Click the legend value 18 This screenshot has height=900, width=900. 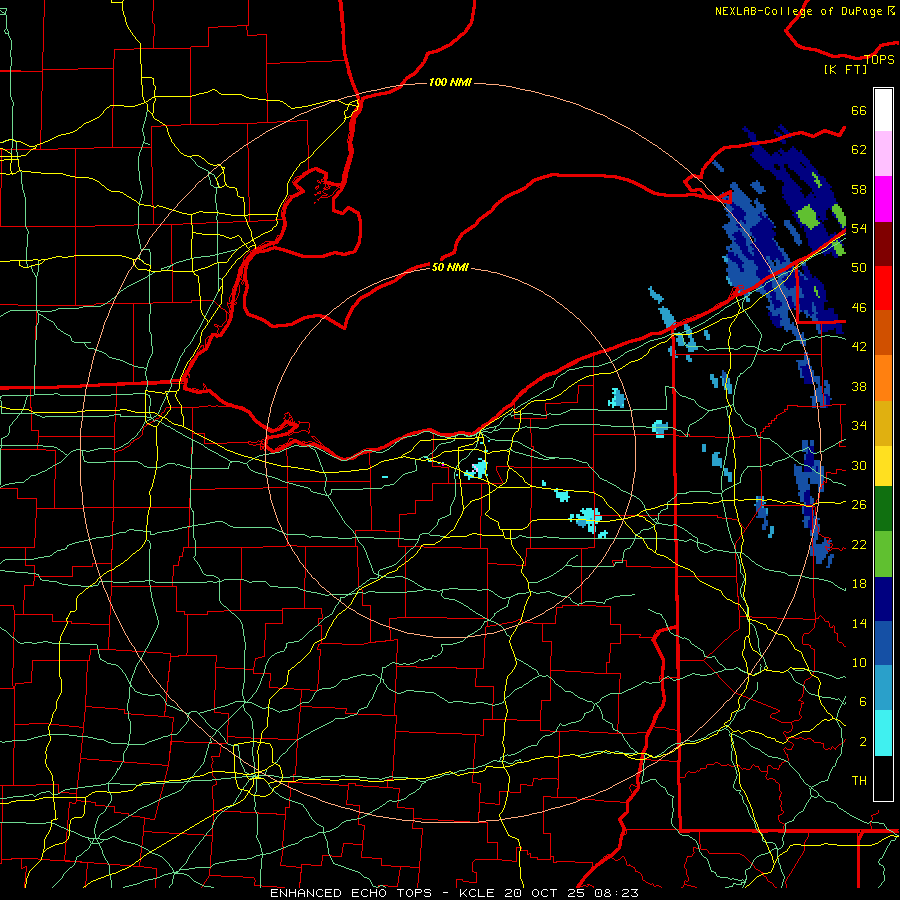(859, 584)
